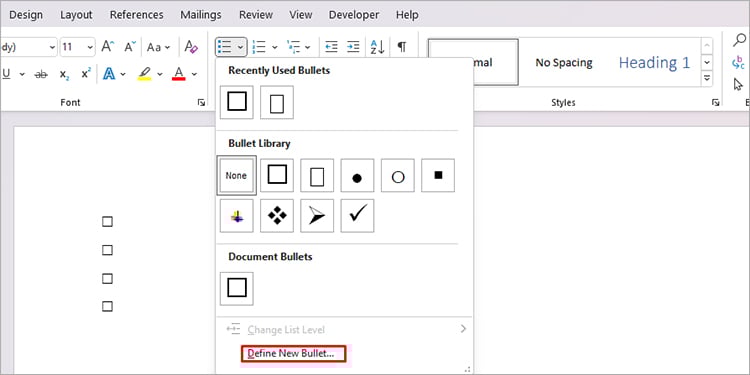Open the Mailings tab
750x375 pixels.
[x=201, y=15]
